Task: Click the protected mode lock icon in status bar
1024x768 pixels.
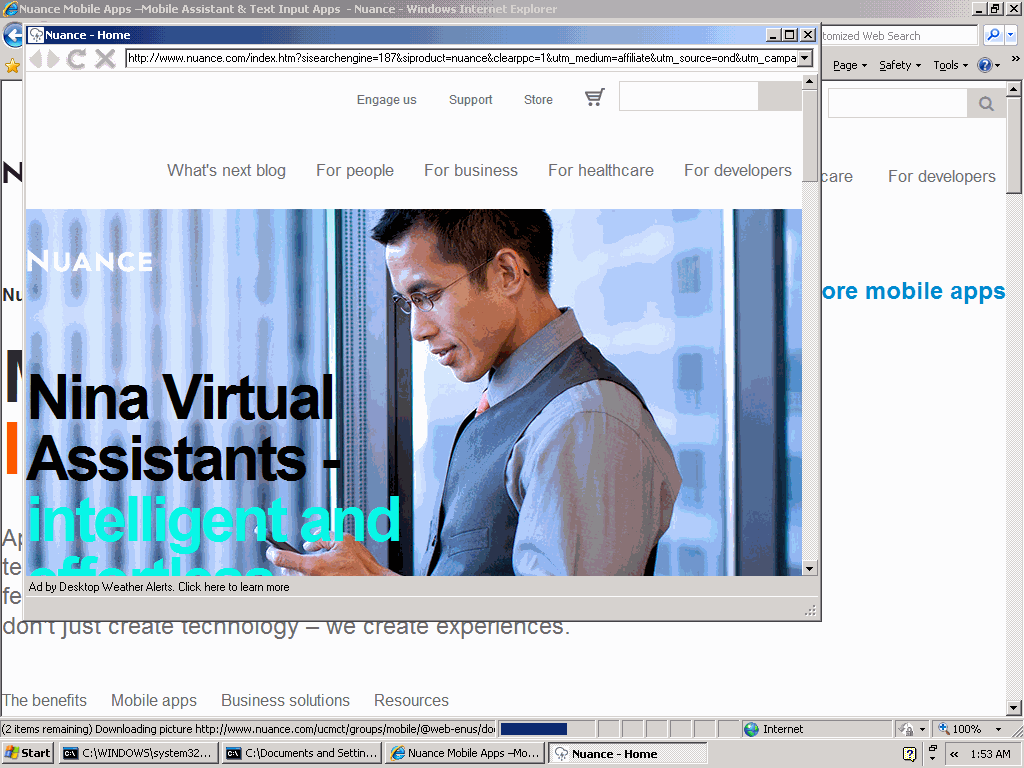Action: [906, 729]
